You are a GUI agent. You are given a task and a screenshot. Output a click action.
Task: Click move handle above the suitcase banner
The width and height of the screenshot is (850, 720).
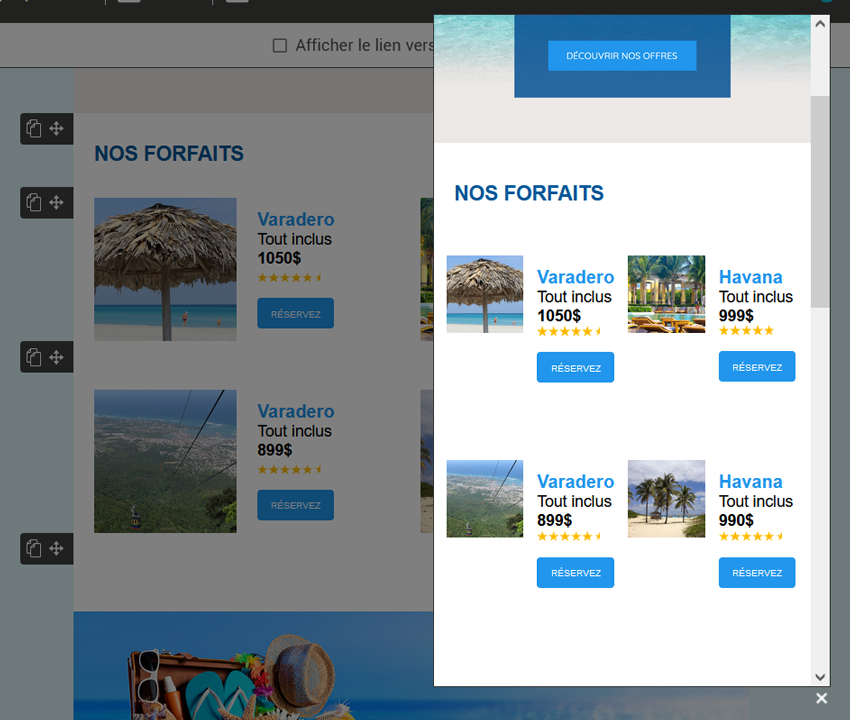(57, 548)
